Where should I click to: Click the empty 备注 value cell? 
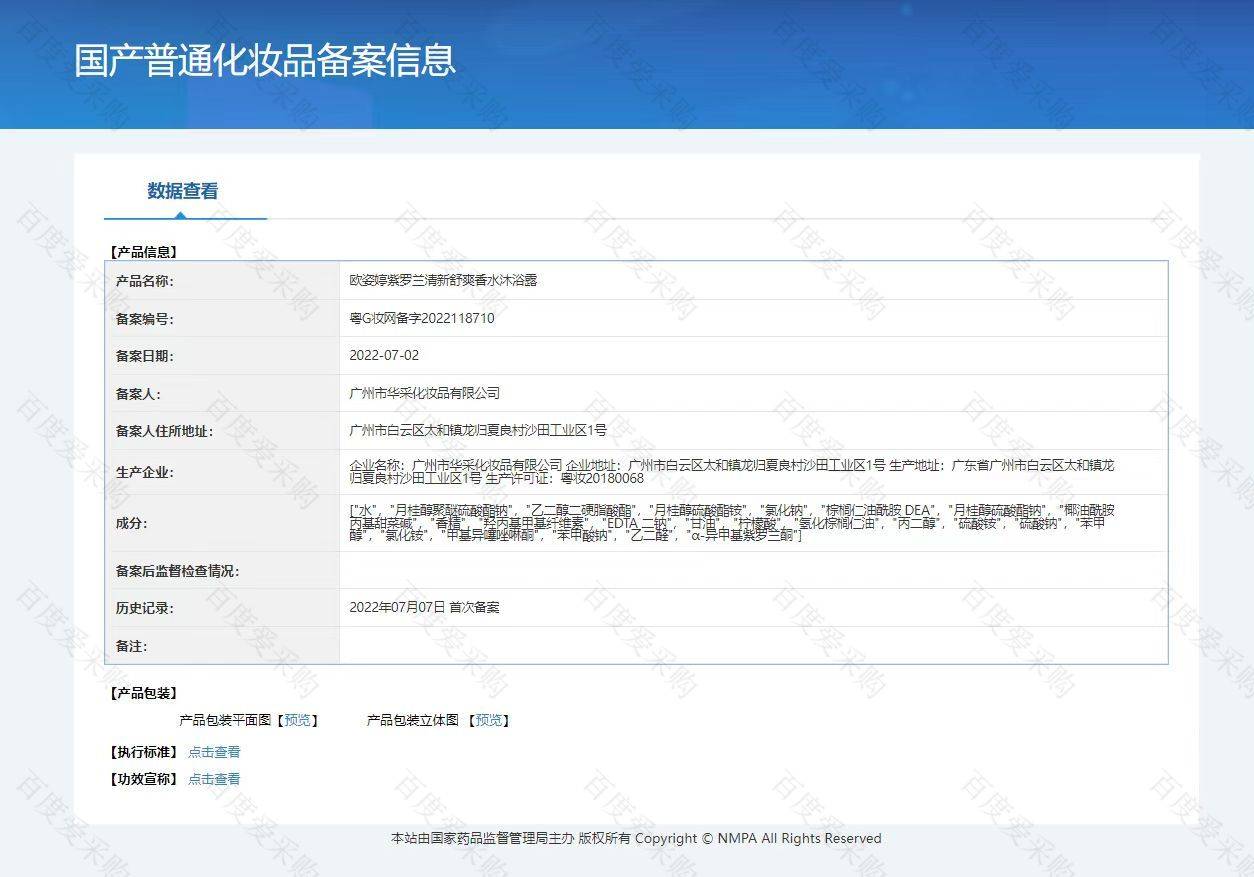[752, 646]
